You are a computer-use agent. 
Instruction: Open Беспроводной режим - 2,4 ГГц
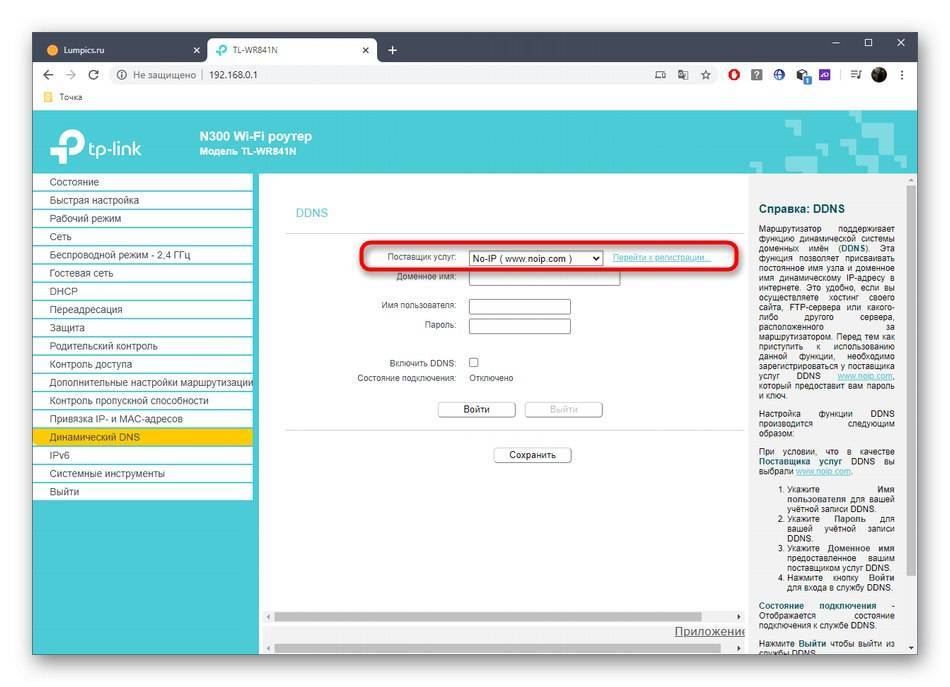coord(142,254)
